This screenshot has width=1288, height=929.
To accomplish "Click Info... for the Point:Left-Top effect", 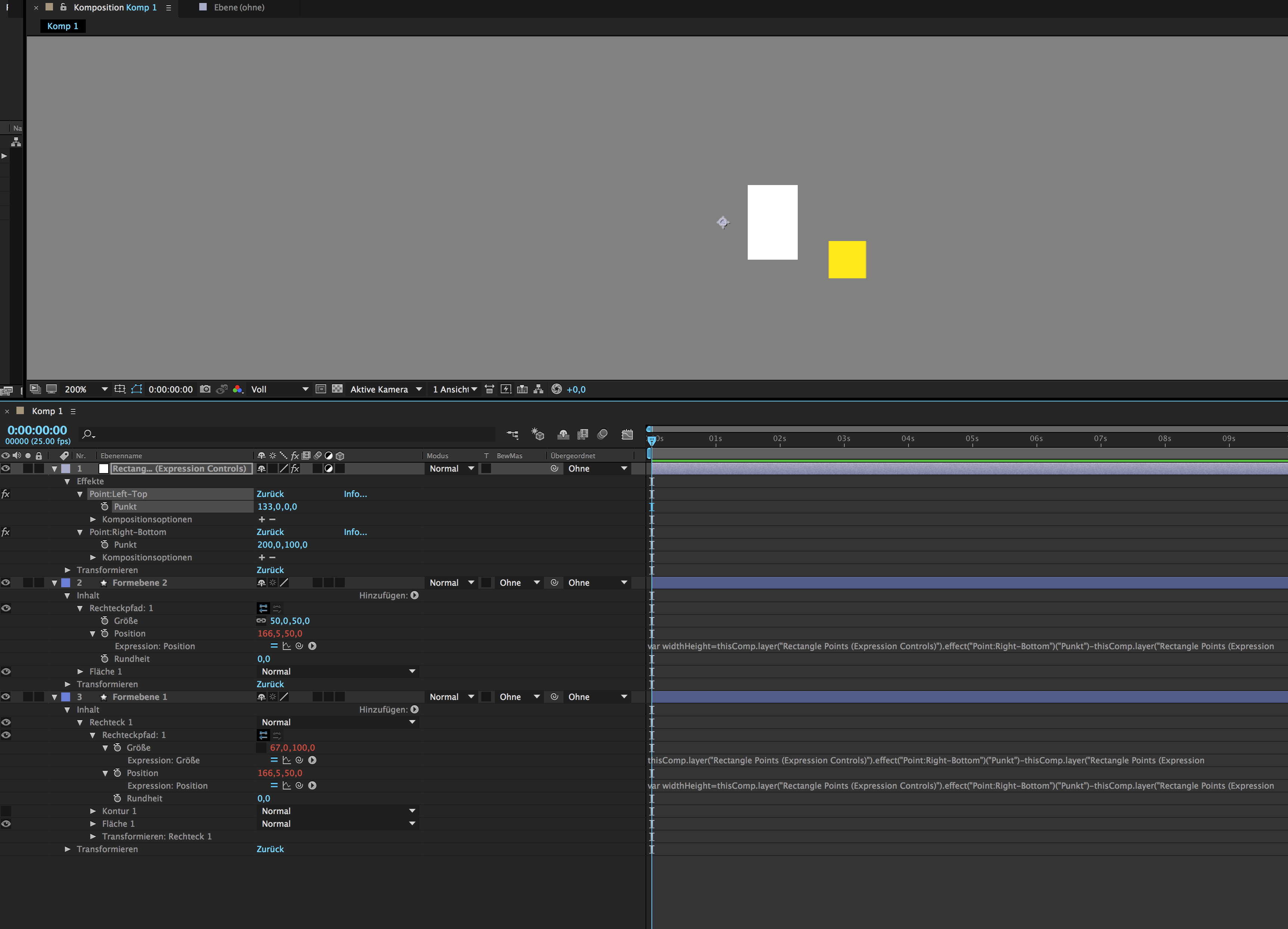I will (355, 494).
